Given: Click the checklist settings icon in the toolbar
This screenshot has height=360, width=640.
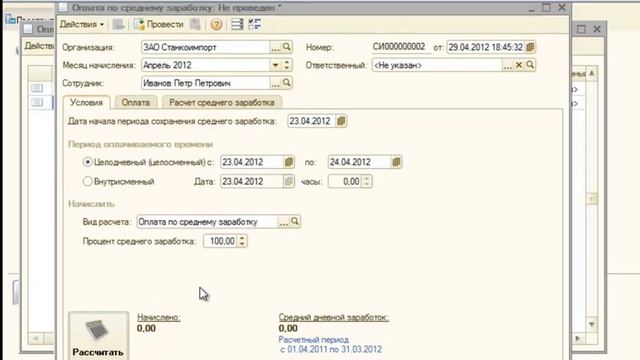Looking at the screenshot, I should (255, 24).
